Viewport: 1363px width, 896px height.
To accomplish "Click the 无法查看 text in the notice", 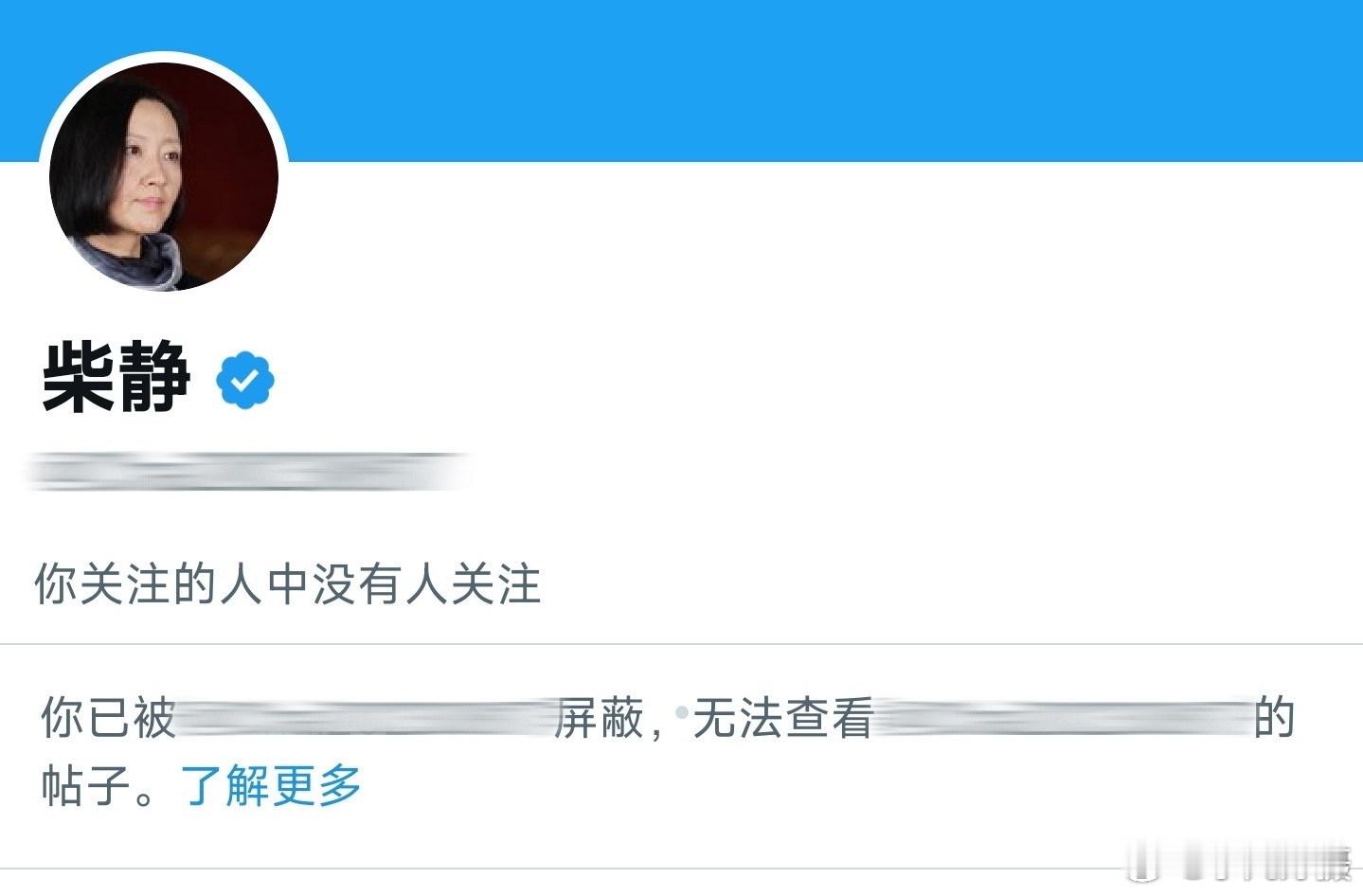I will pyautogui.click(x=782, y=719).
